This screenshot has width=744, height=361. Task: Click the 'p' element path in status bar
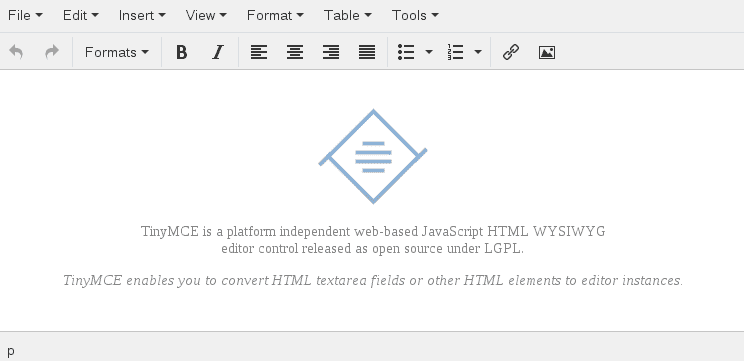point(11,352)
